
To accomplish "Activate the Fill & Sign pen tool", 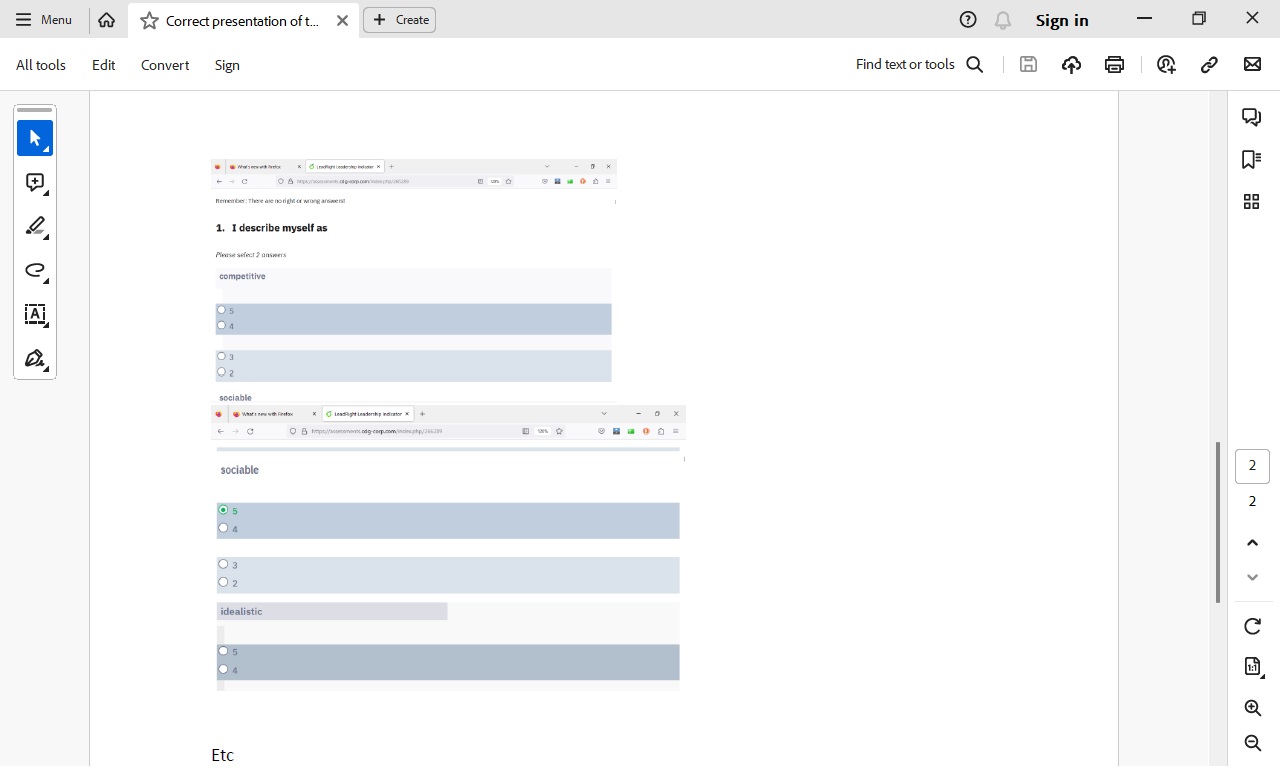I will tap(35, 358).
